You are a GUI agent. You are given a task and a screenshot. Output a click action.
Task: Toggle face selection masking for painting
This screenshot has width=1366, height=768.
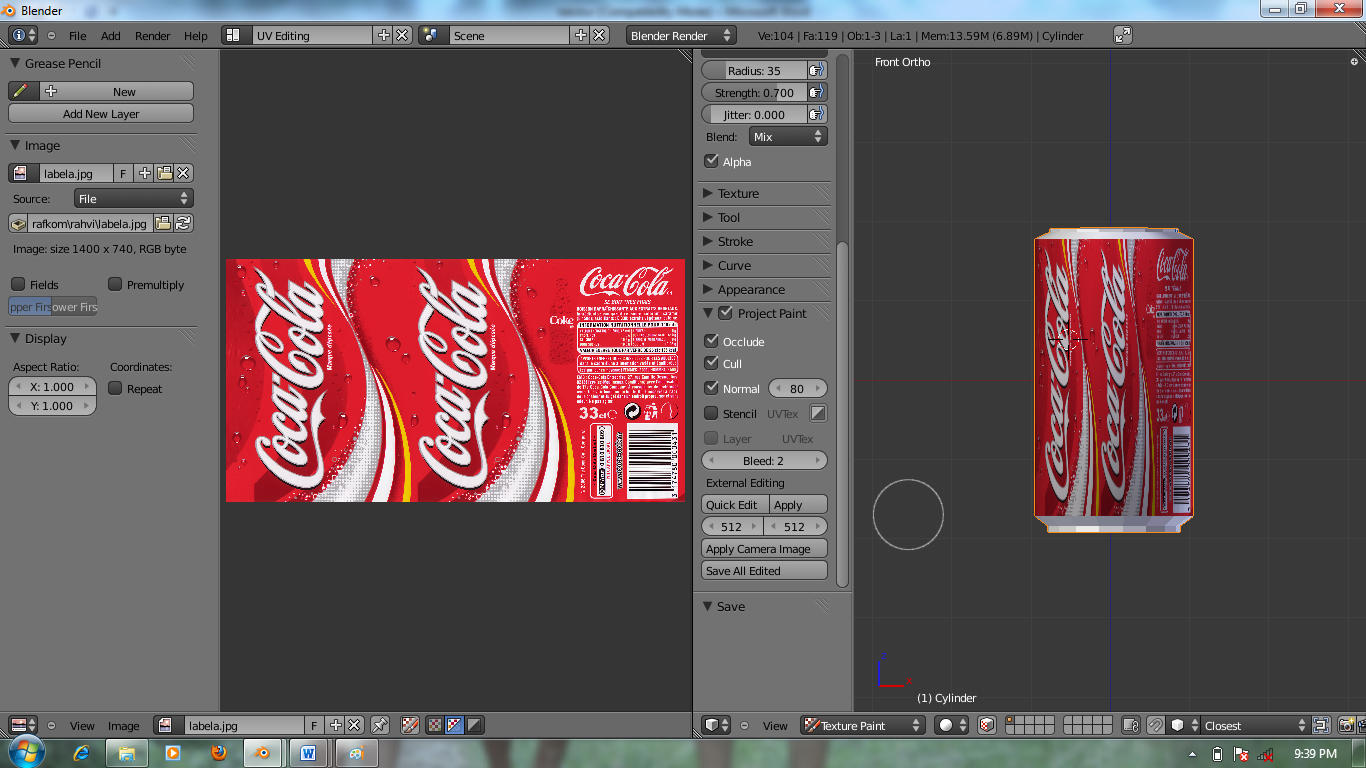pyautogui.click(x=986, y=725)
